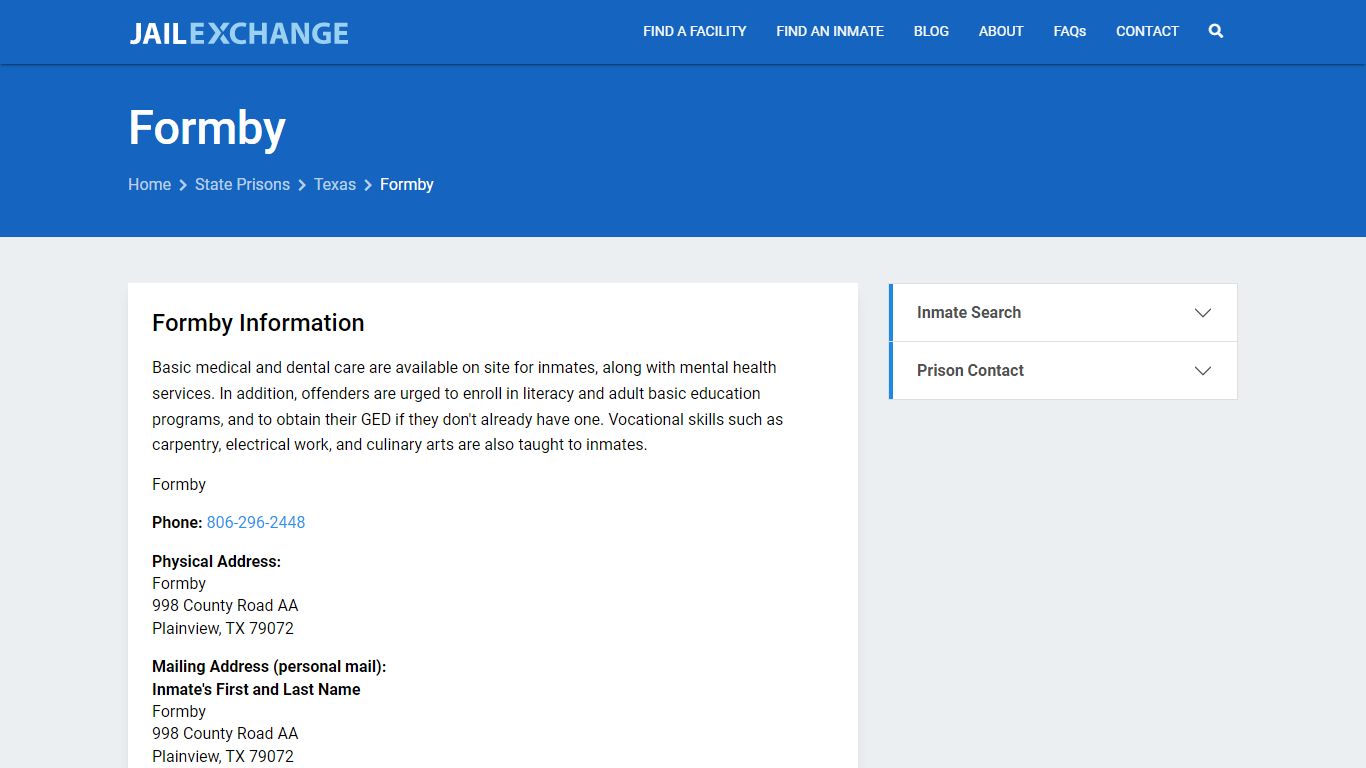Select the Physical Address label
The image size is (1366, 768).
pos(216,561)
